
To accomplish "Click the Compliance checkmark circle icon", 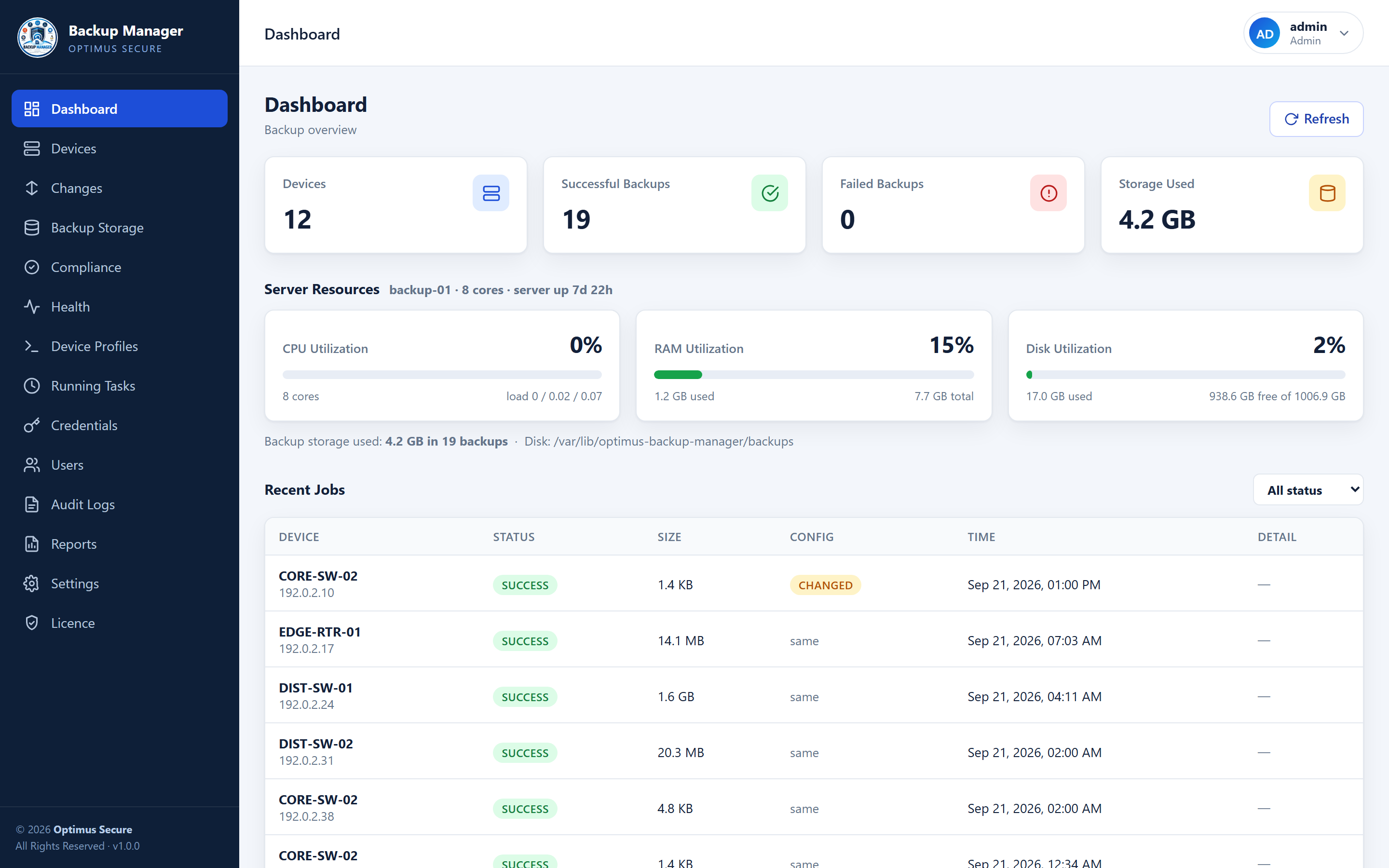I will pyautogui.click(x=31, y=268).
